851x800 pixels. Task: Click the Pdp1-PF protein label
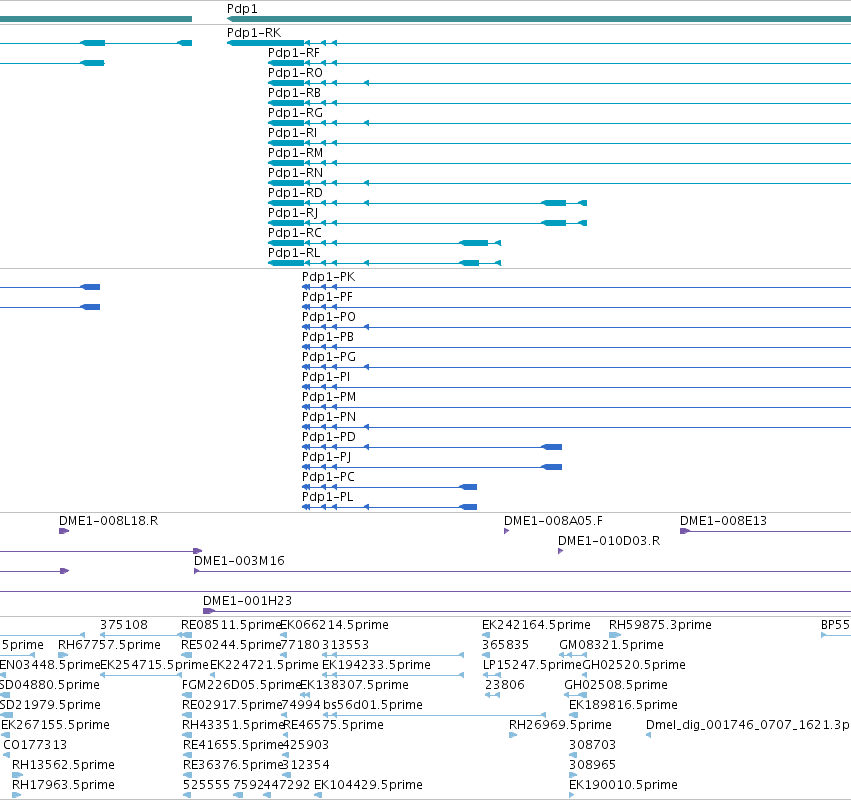(x=327, y=297)
